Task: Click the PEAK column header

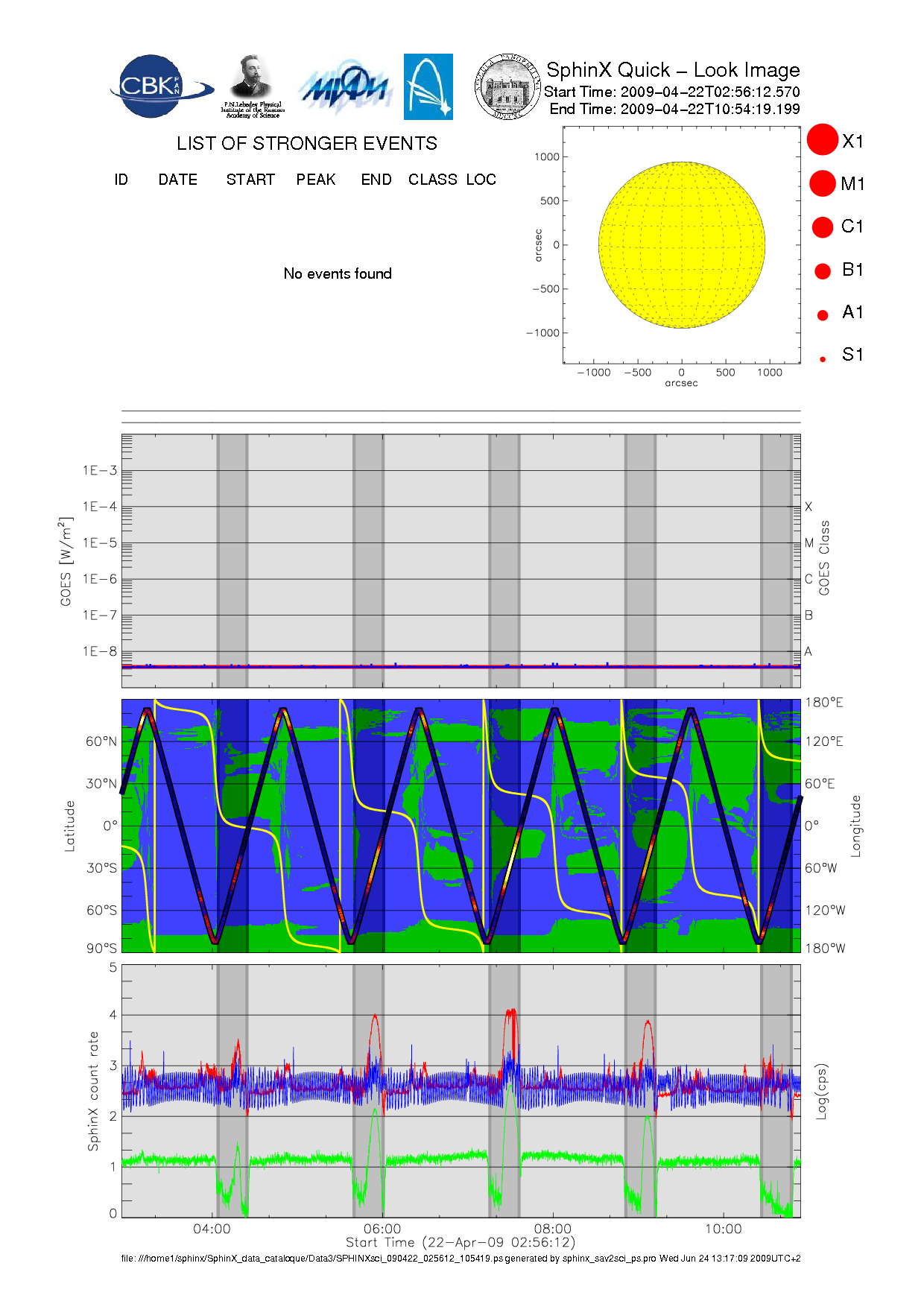Action: [316, 180]
